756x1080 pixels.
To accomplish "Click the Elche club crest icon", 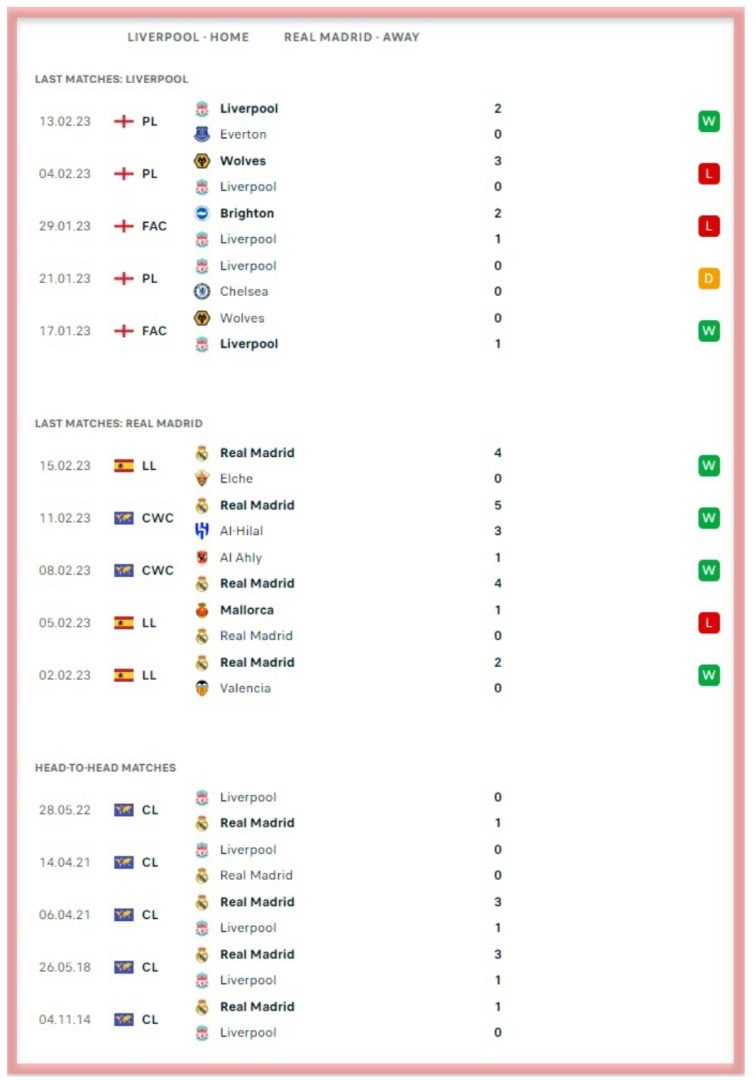I will pyautogui.click(x=202, y=479).
